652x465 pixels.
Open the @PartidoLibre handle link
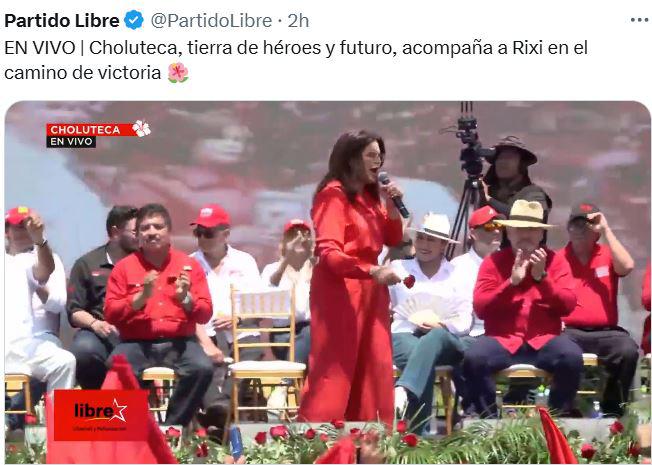coord(211,20)
